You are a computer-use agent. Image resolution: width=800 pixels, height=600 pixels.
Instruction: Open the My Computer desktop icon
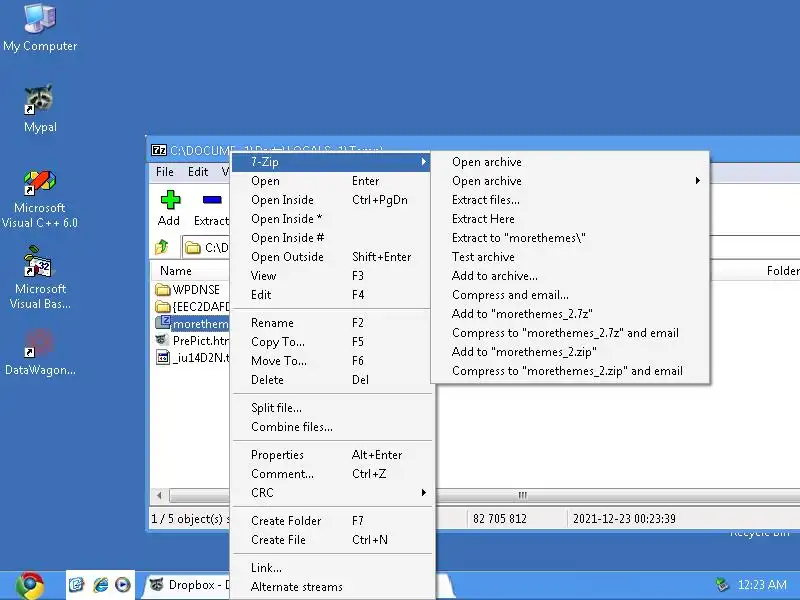[40, 28]
